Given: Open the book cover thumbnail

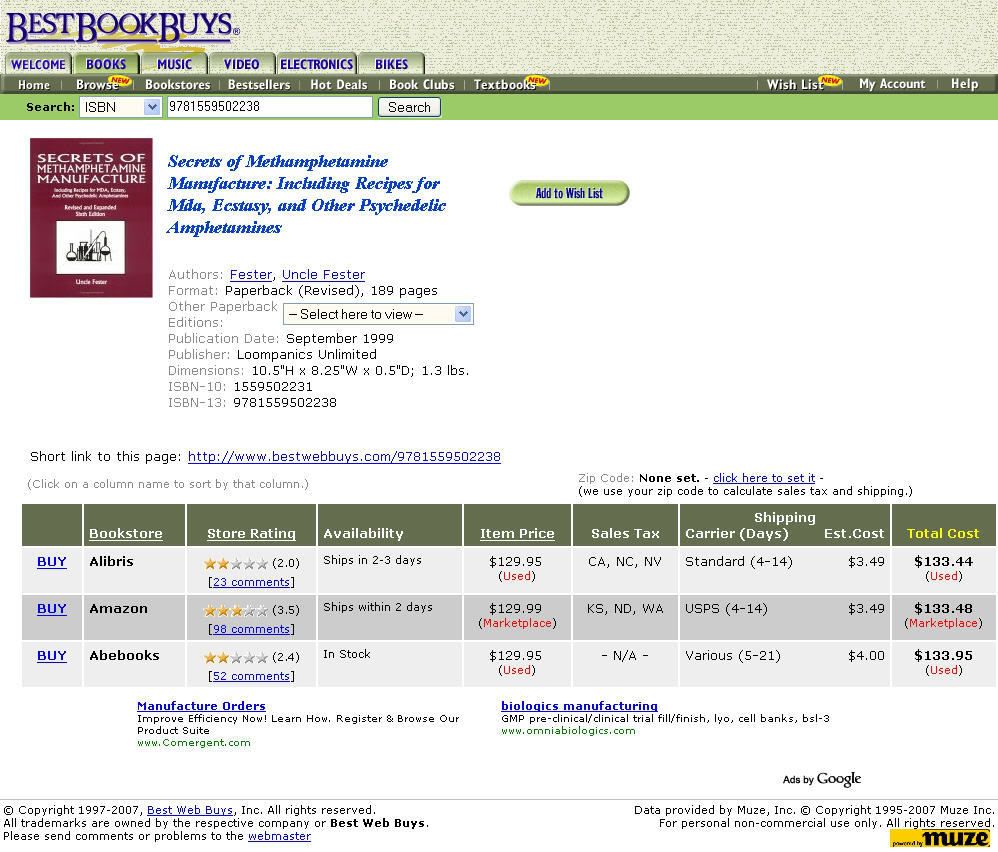Looking at the screenshot, I should point(91,218).
